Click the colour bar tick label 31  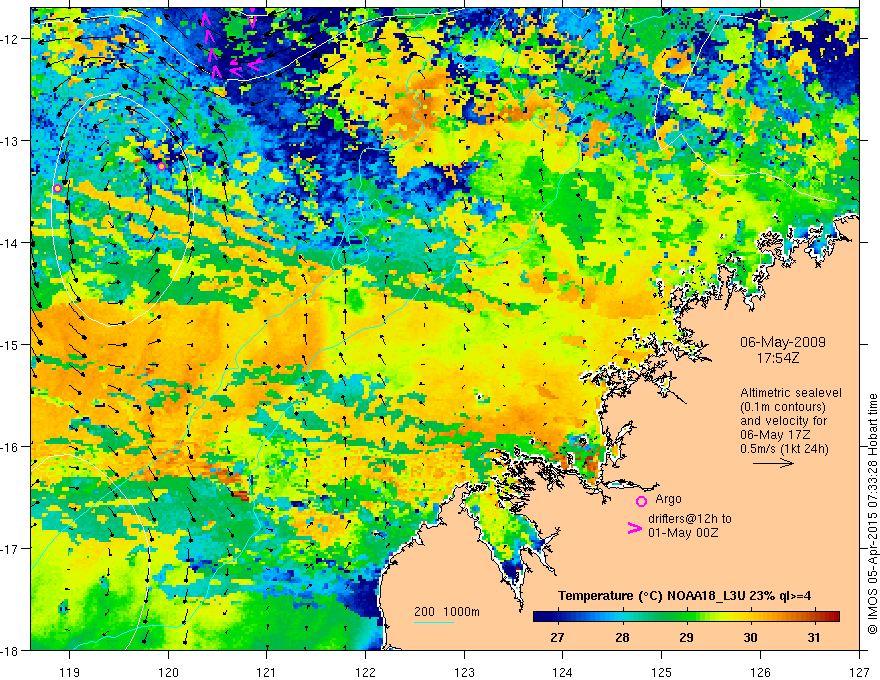pyautogui.click(x=814, y=637)
